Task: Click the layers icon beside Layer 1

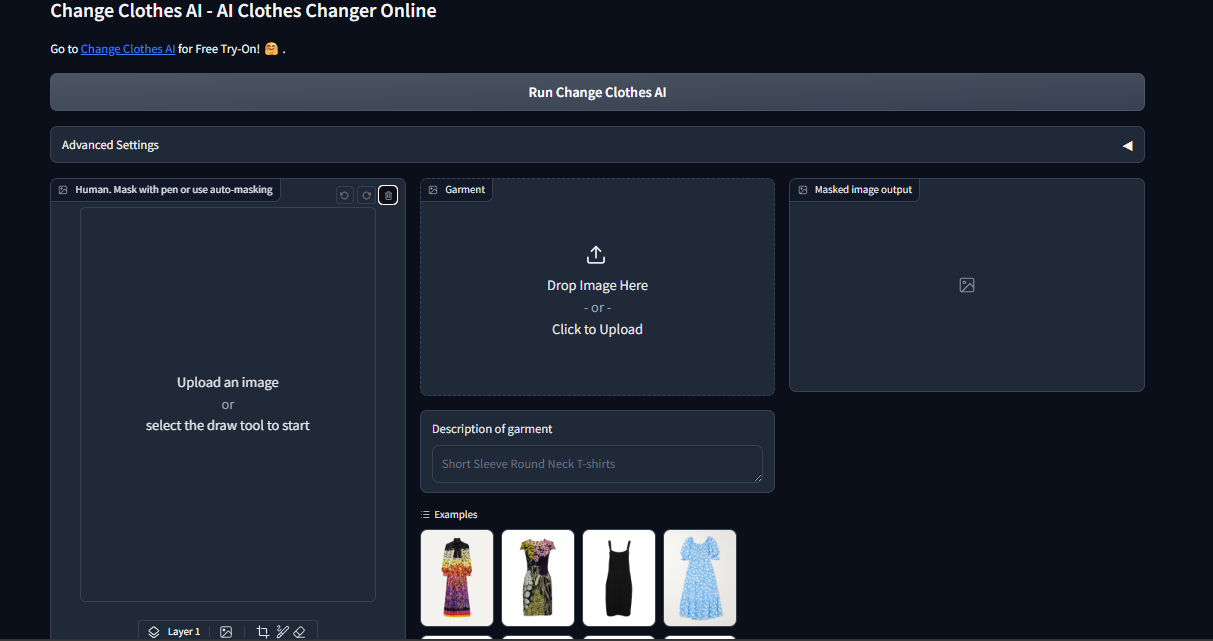Action: [154, 631]
